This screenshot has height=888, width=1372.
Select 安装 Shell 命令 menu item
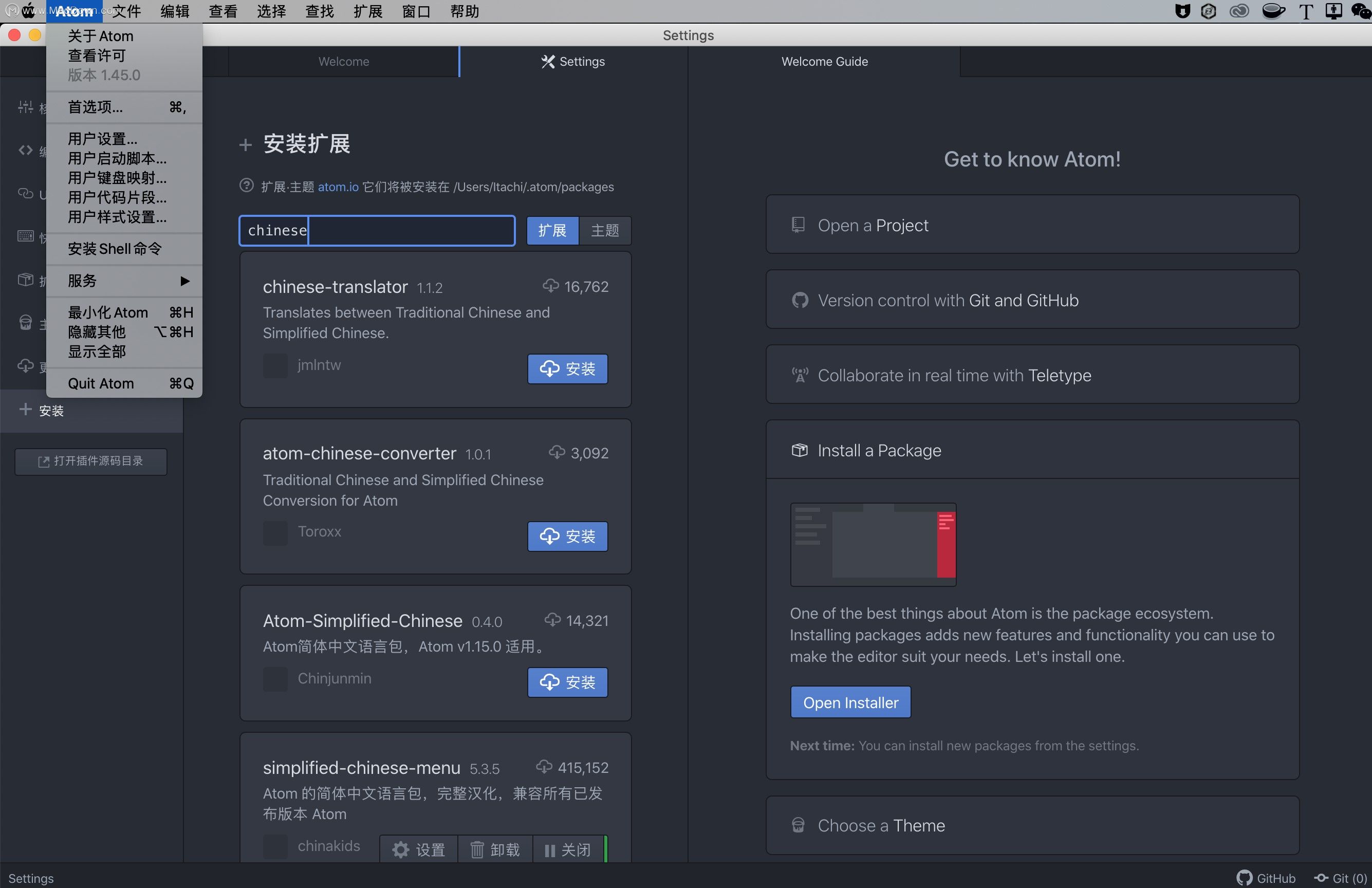pos(124,249)
